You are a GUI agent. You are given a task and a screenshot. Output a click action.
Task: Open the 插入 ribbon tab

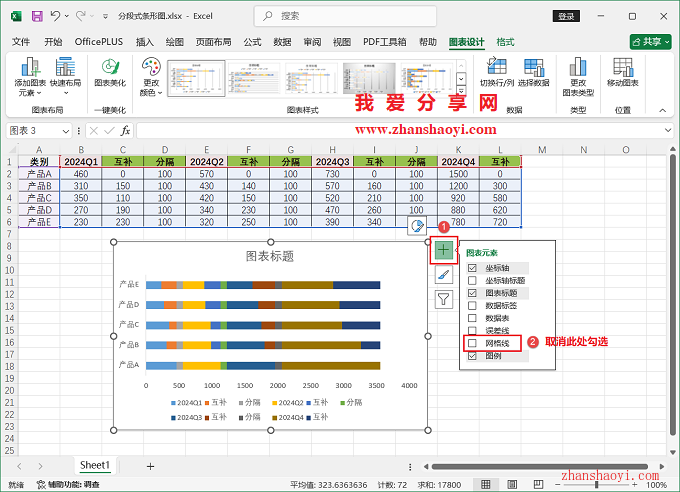tap(145, 42)
